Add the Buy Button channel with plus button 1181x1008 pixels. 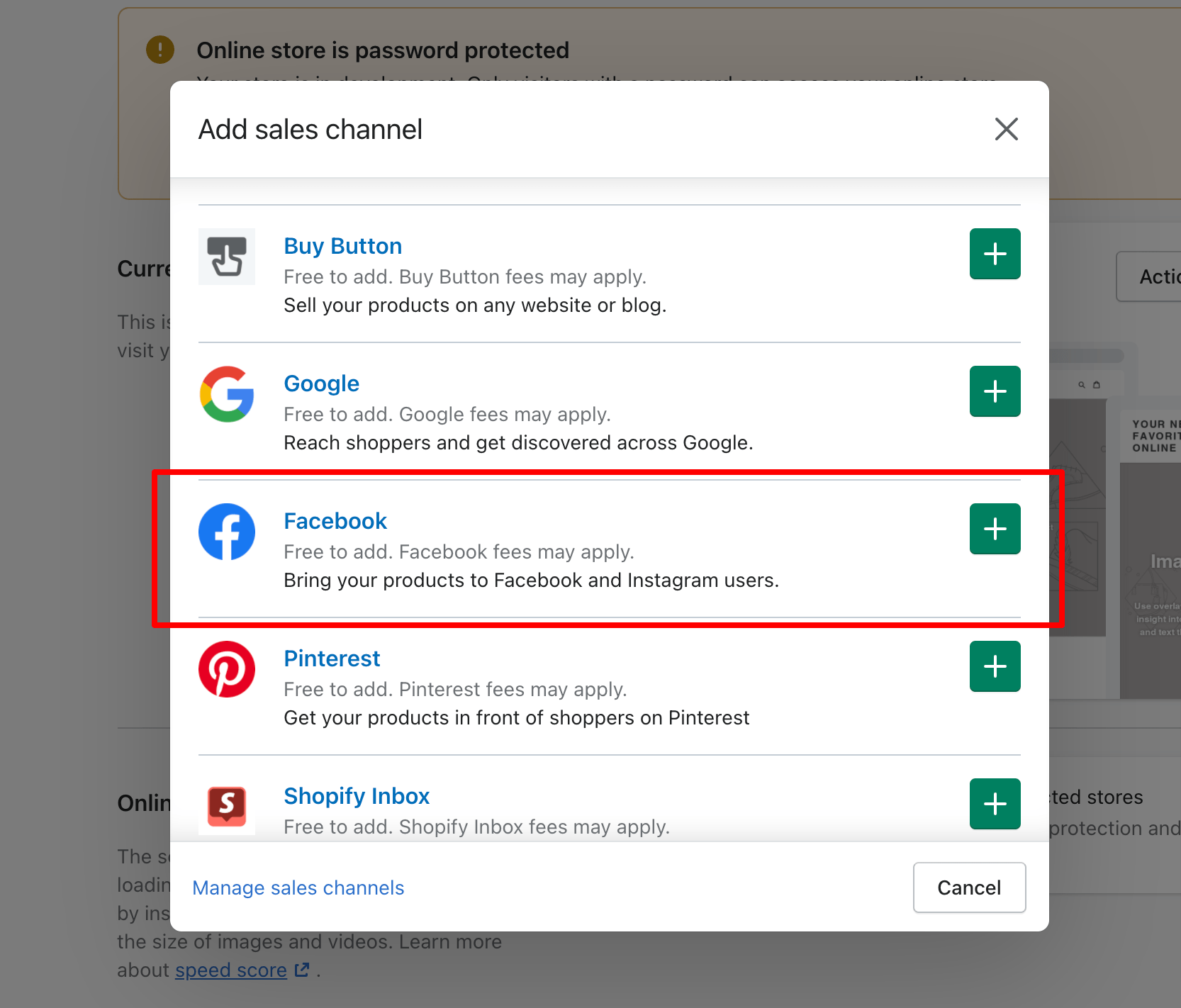click(994, 253)
